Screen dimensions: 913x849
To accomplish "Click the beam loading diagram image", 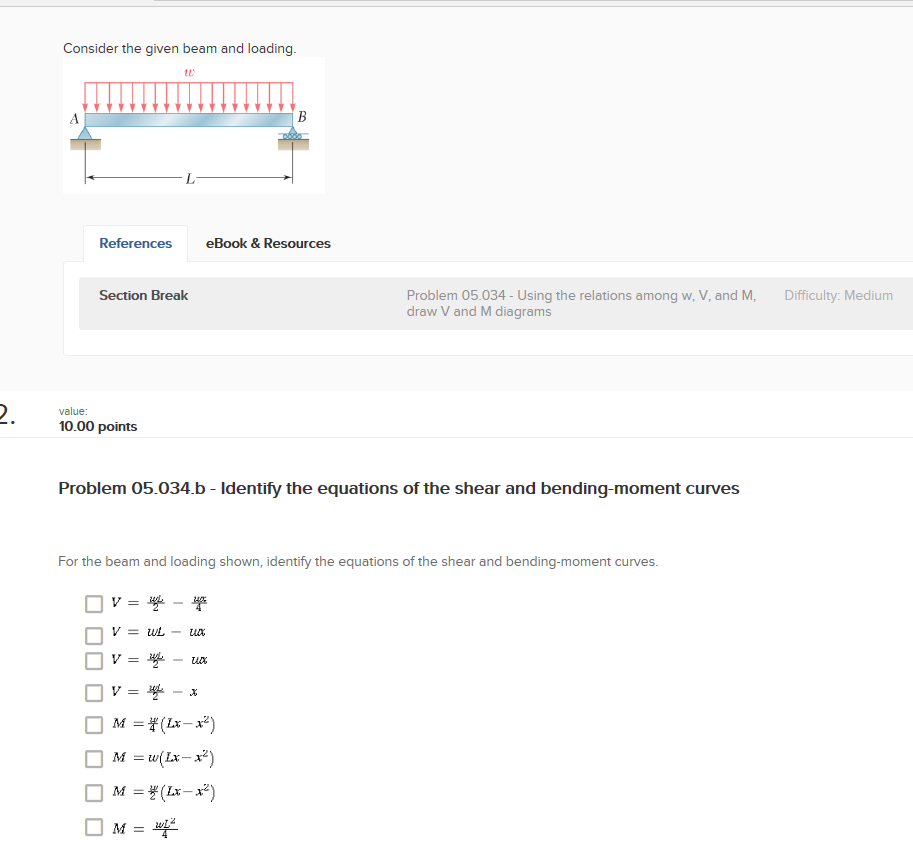I will [x=193, y=124].
